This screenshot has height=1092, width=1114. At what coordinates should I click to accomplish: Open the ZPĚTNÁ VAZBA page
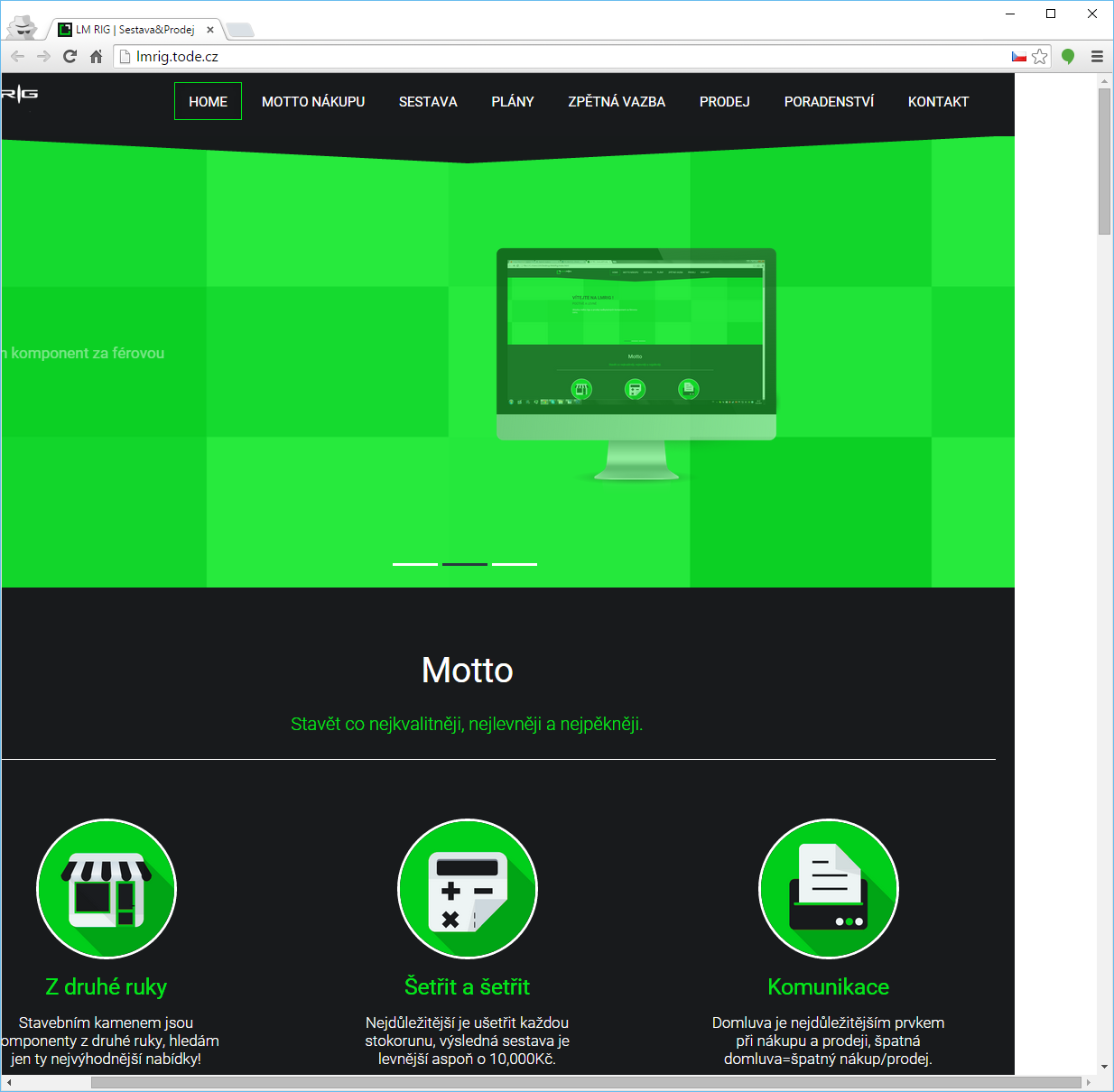click(617, 102)
